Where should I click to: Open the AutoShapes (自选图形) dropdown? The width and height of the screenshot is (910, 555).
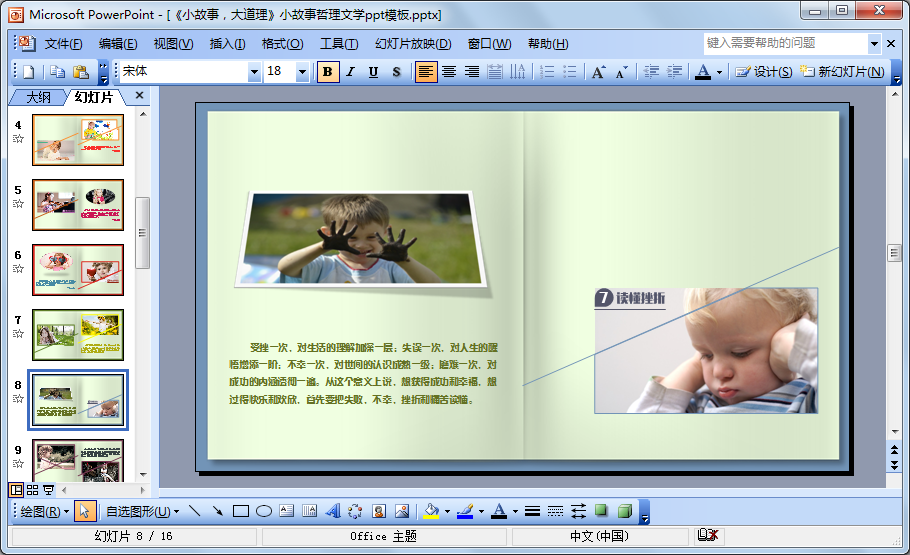pyautogui.click(x=142, y=511)
